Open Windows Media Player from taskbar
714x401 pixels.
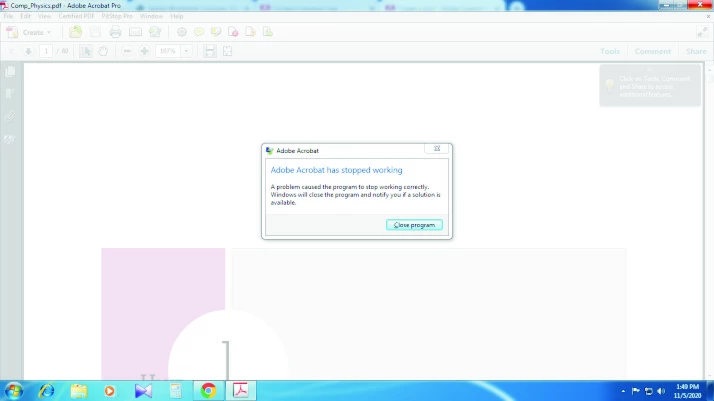[x=110, y=391]
